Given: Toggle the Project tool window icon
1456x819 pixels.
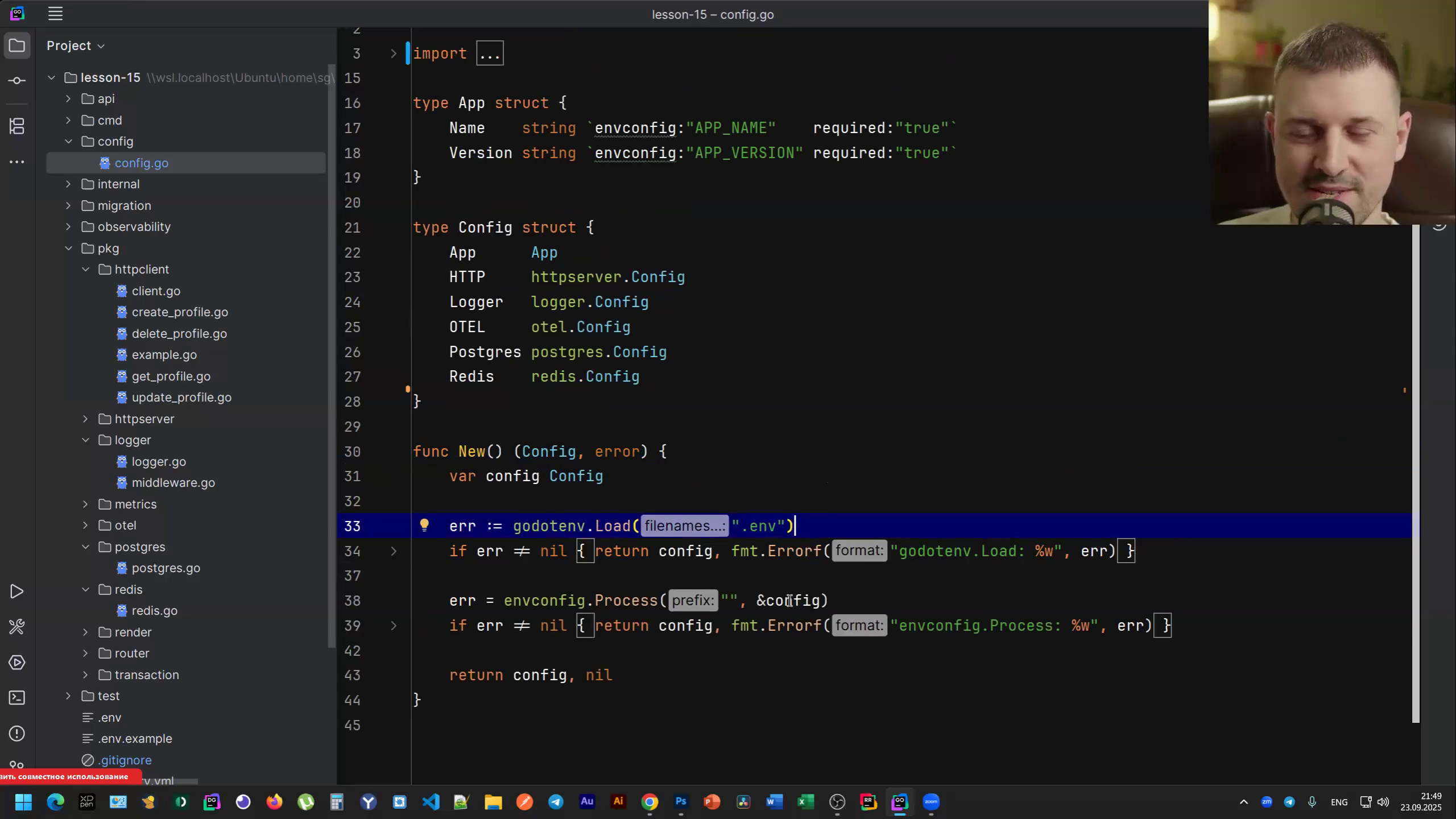Looking at the screenshot, I should click(17, 45).
